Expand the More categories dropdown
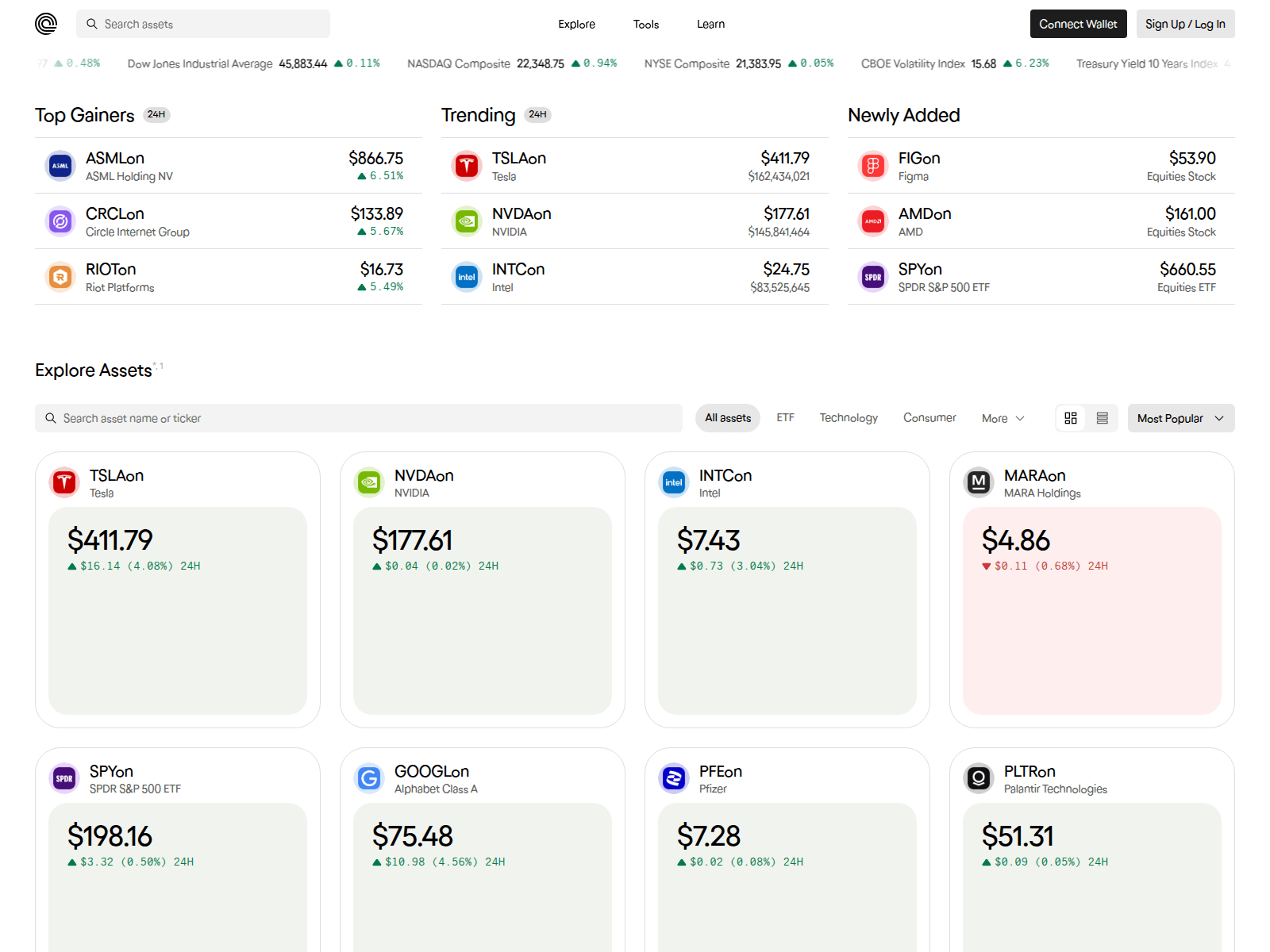Viewport: 1270px width, 952px height. (1003, 418)
